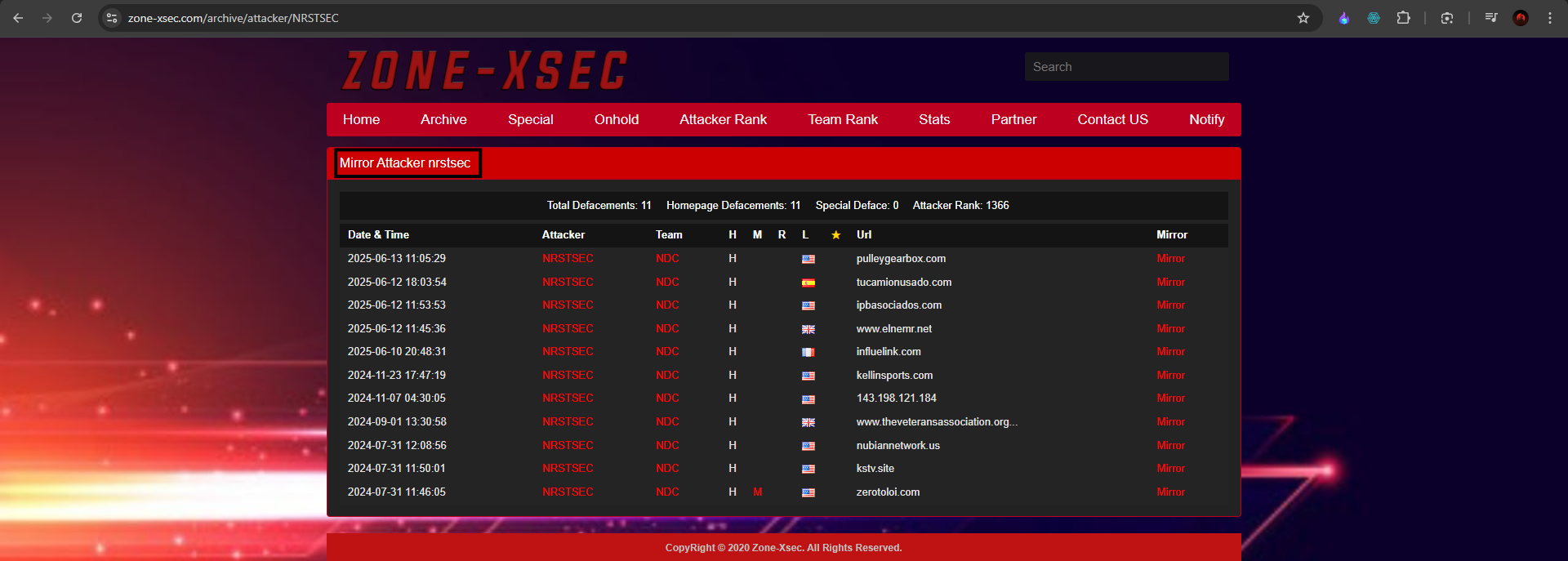
Task: Click the Date & Time column header
Action: 378,234
